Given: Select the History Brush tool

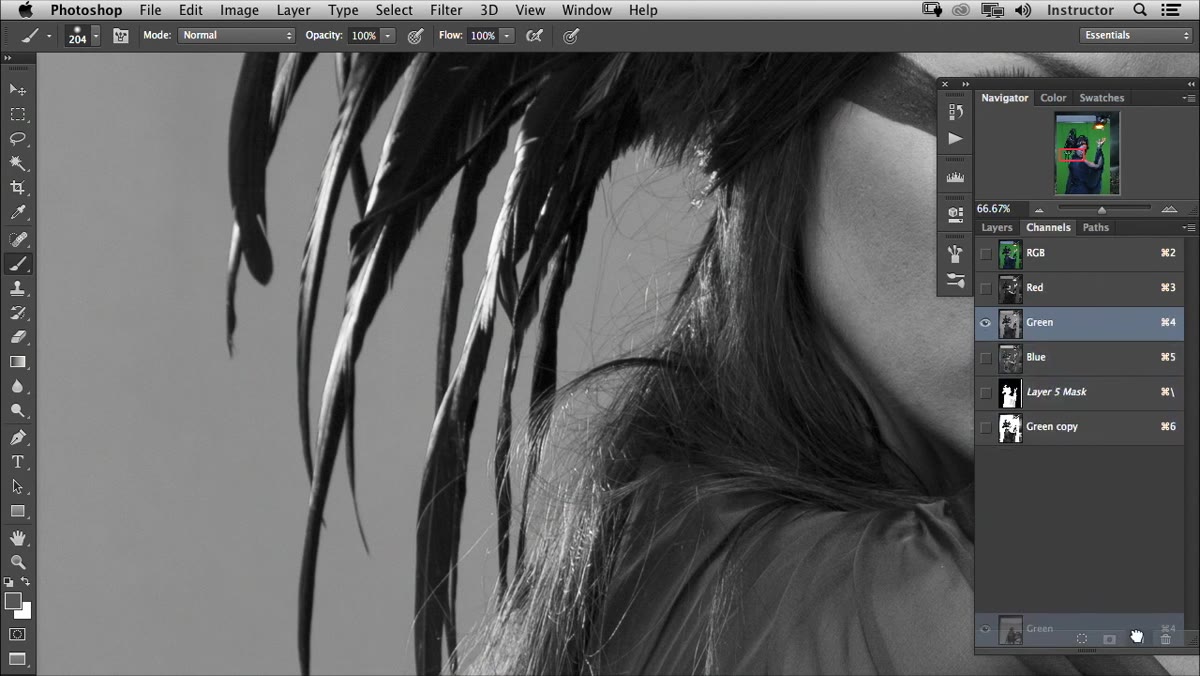Looking at the screenshot, I should 18,313.
